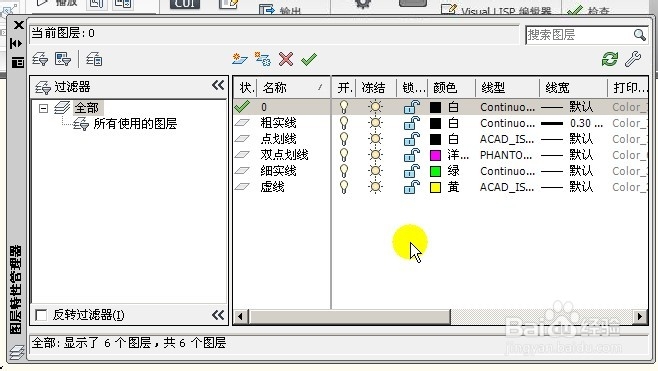658x371 pixels.
Task: Change 双点划线 PHANTO linetype
Action: pos(506,155)
